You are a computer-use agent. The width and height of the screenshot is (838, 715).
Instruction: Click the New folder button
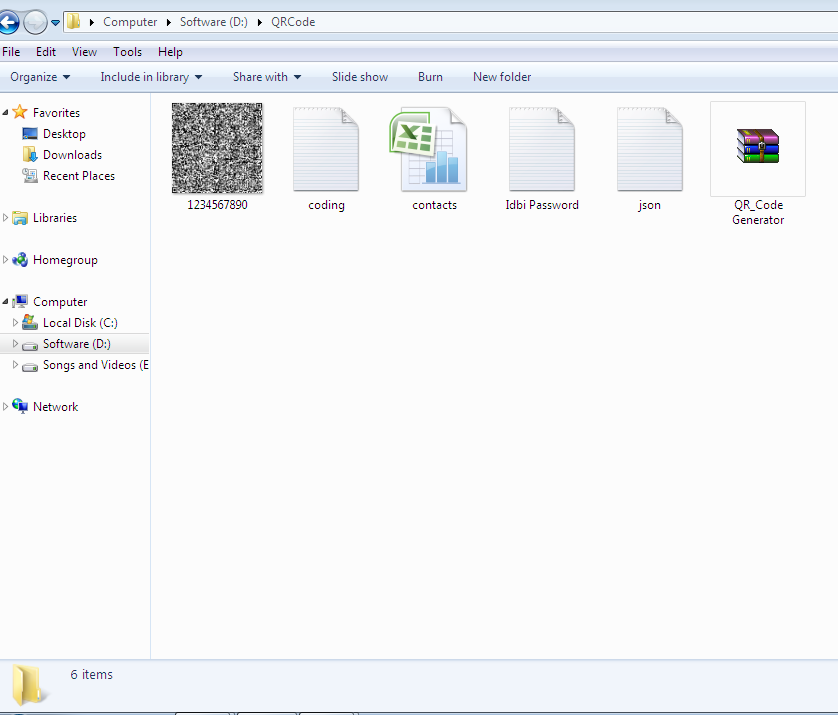(502, 77)
